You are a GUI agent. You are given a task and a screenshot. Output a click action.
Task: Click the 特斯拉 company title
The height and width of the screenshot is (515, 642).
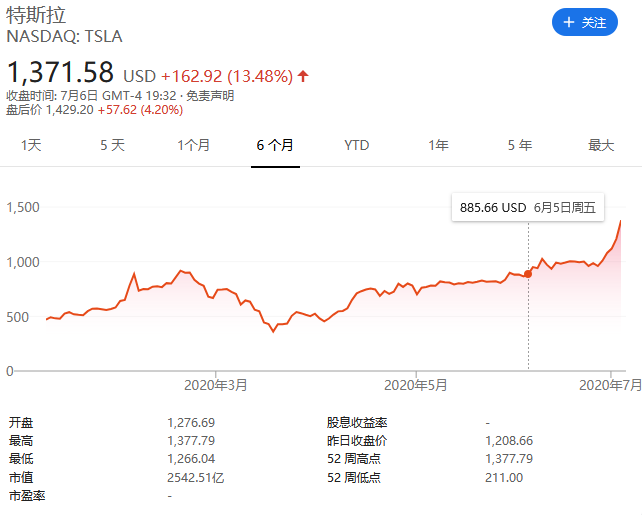(x=35, y=15)
